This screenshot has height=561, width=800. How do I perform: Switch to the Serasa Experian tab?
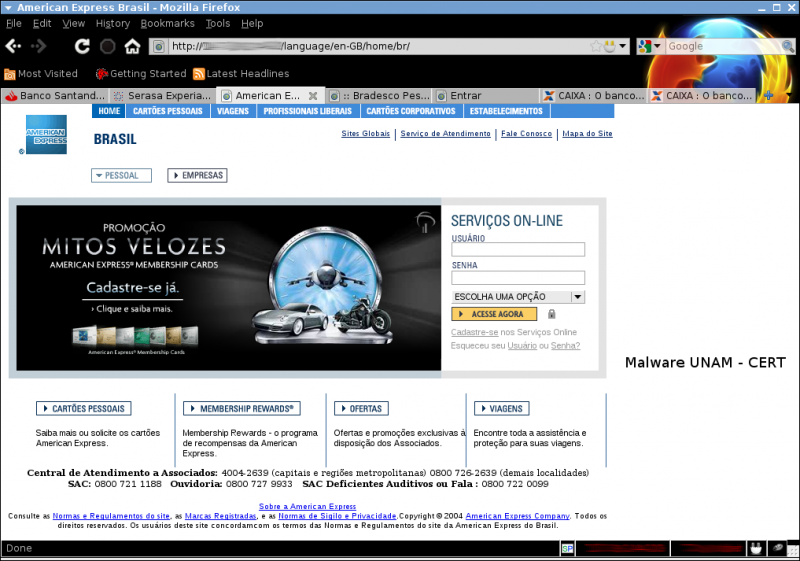coord(162,95)
